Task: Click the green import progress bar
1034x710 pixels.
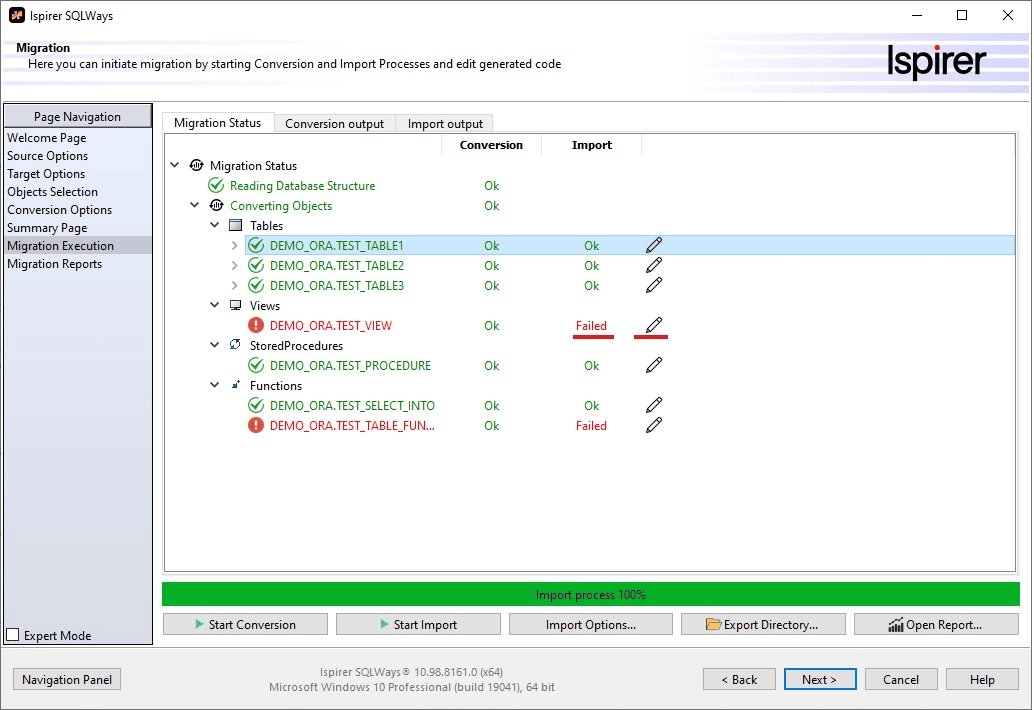Action: (x=590, y=594)
